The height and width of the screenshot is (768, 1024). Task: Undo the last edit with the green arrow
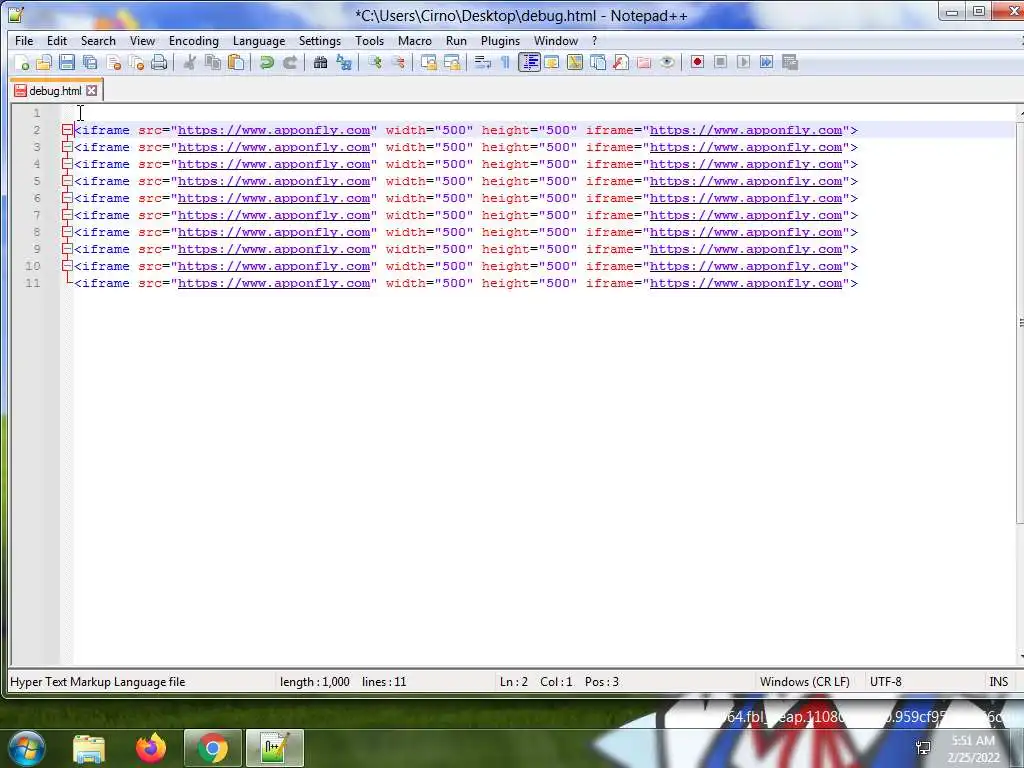tap(266, 63)
